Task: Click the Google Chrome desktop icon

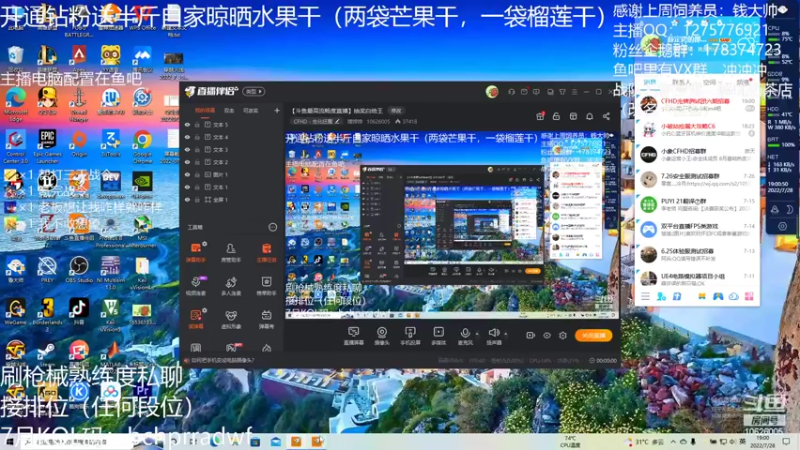Action: tap(142, 146)
